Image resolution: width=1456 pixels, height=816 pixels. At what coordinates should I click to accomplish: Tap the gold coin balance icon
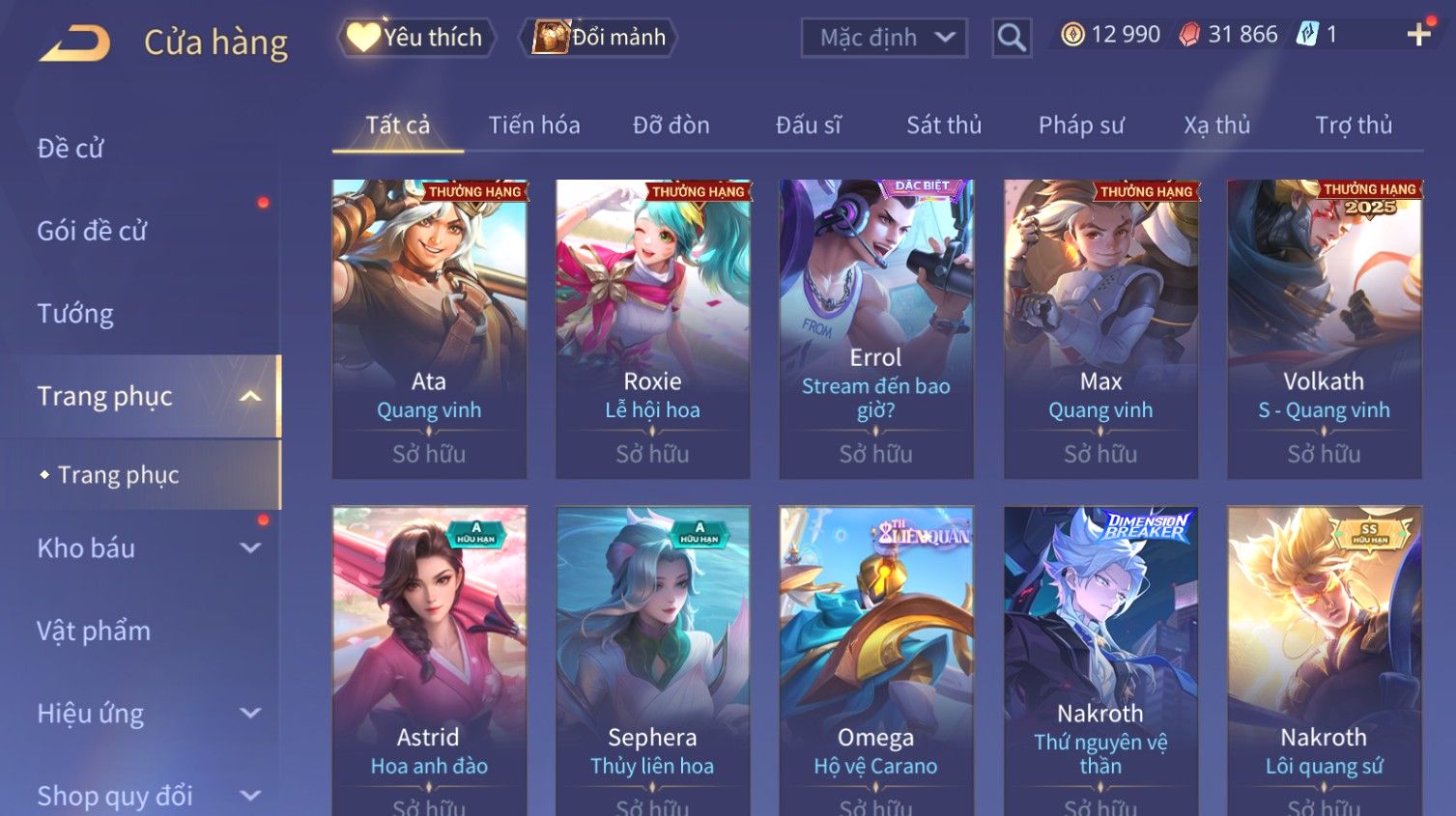(1072, 35)
